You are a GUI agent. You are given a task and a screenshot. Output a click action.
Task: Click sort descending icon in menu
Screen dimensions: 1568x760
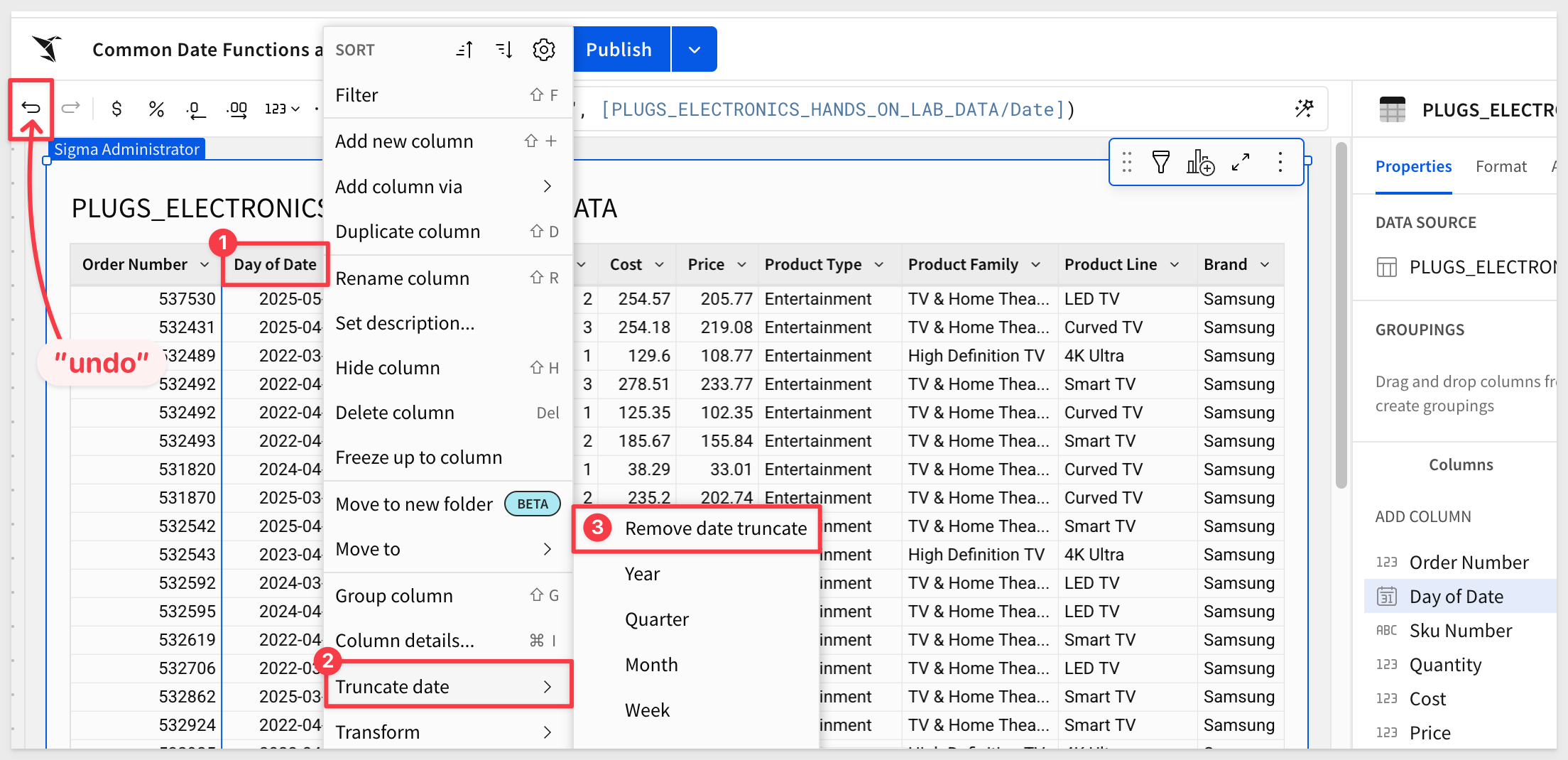point(504,50)
